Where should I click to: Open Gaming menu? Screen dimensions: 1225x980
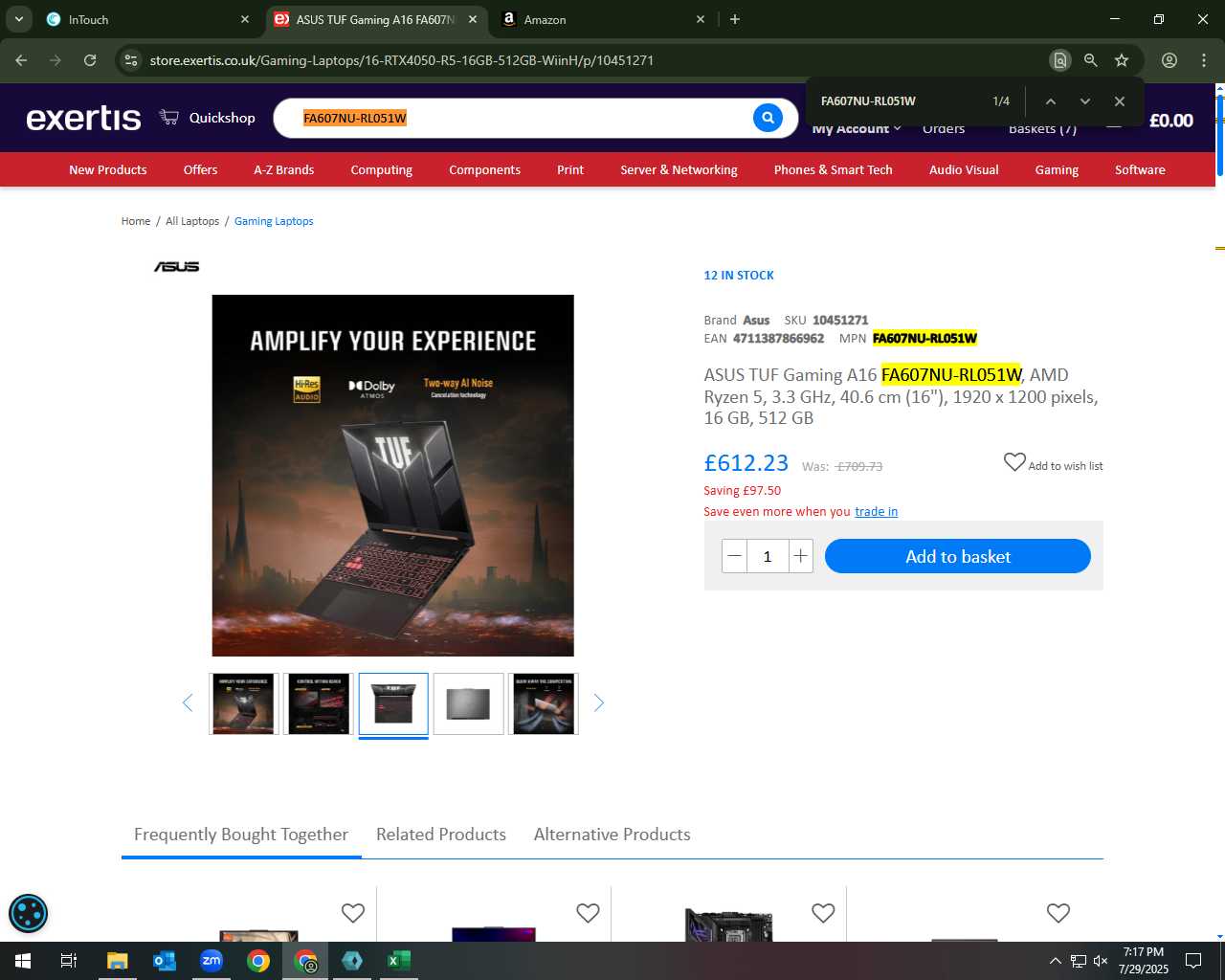point(1057,170)
